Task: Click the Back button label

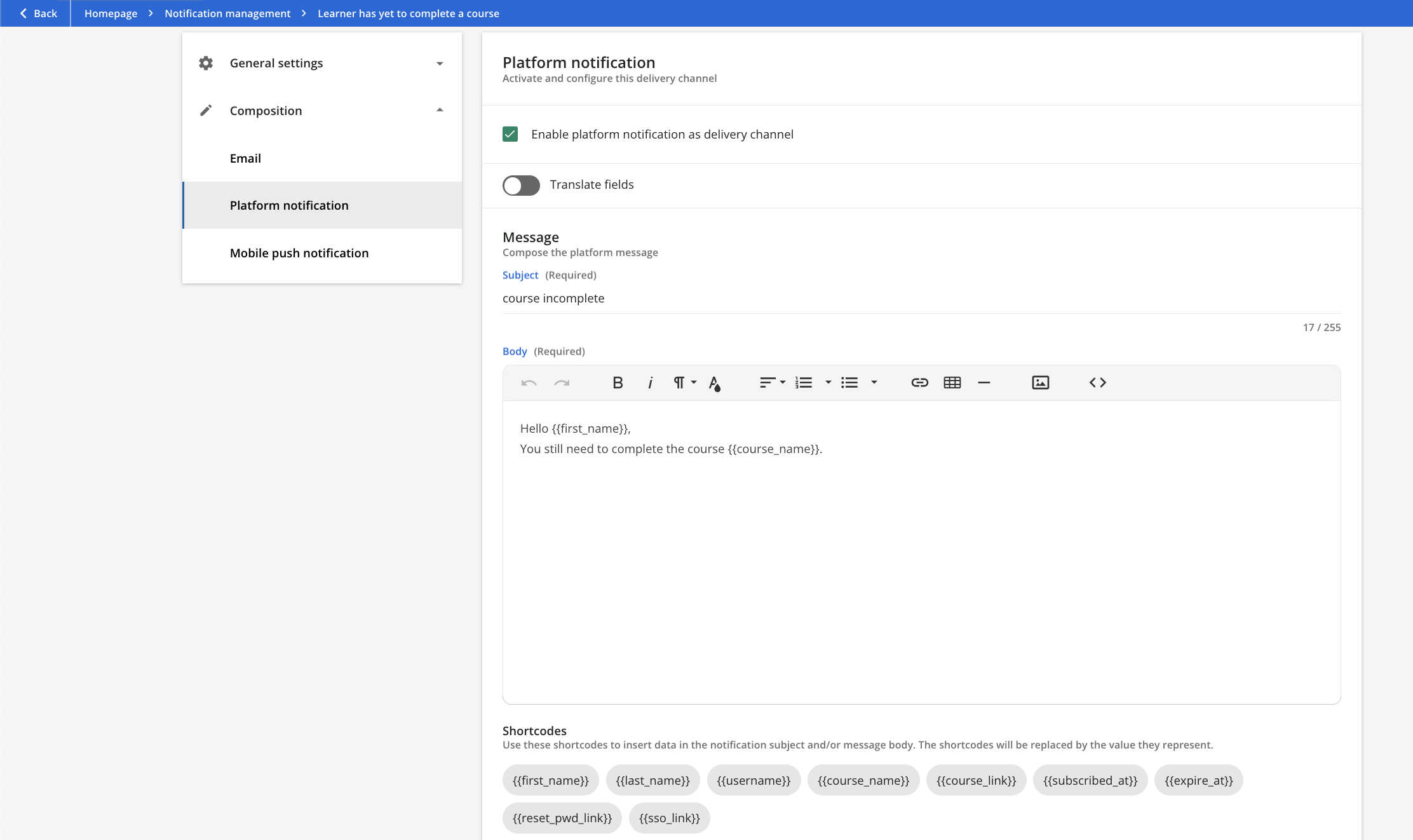Action: point(45,13)
